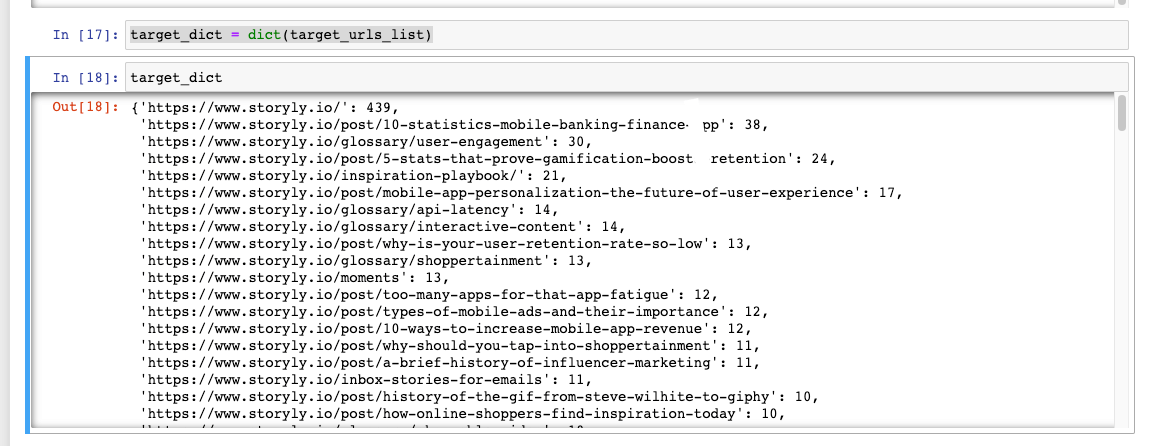Image resolution: width=1149 pixels, height=446 pixels.
Task: Click the In [17] prompt label
Action: (86, 35)
